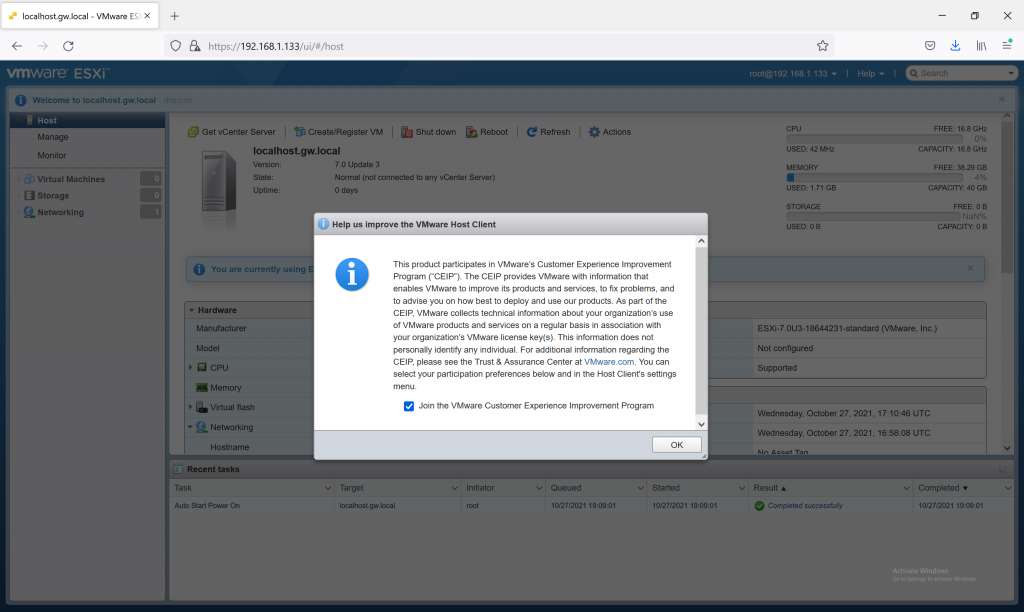Open the root@192.168.1.133 user dropdown
Viewport: 1024px width, 612px height.
tap(792, 73)
